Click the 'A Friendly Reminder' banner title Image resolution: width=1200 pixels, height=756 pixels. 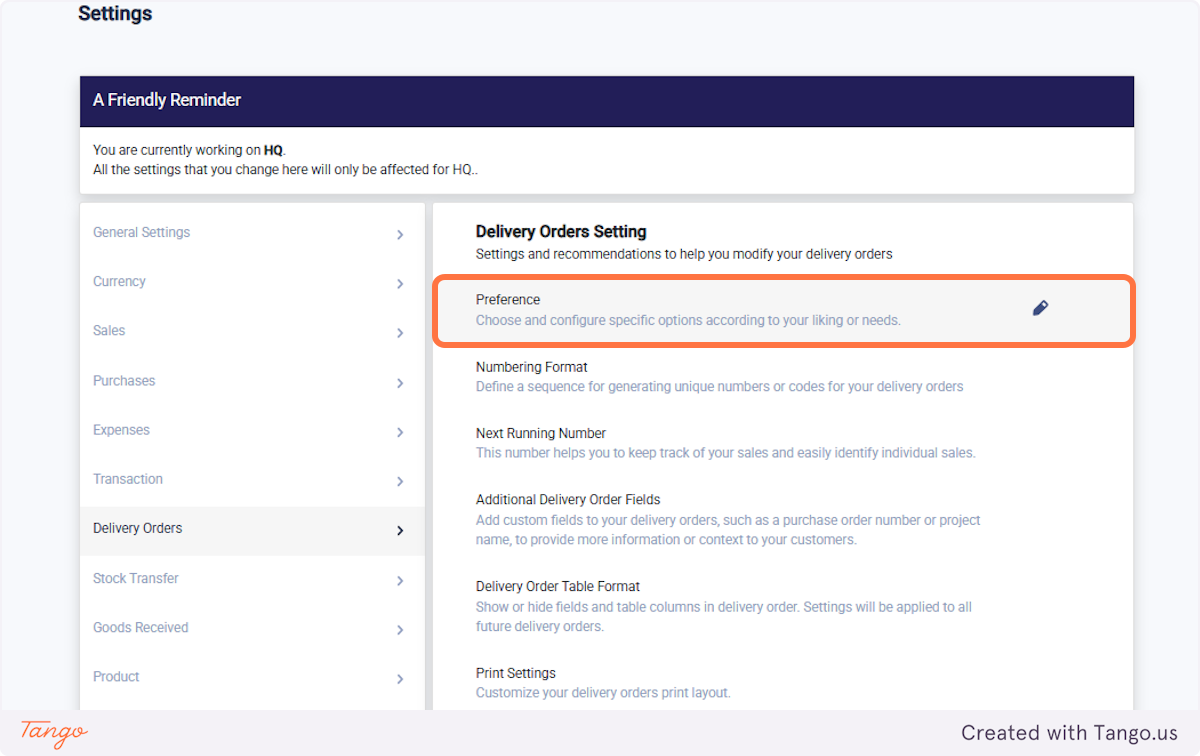pos(167,100)
